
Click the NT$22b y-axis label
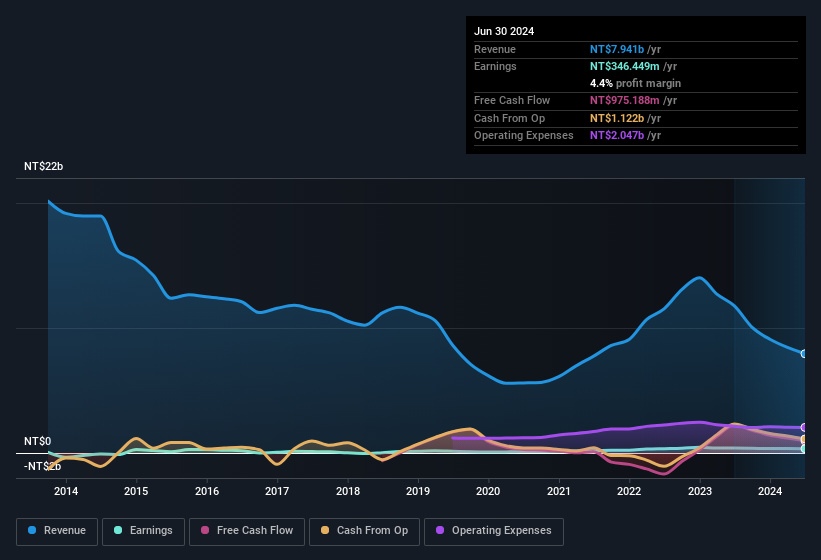coord(43,166)
